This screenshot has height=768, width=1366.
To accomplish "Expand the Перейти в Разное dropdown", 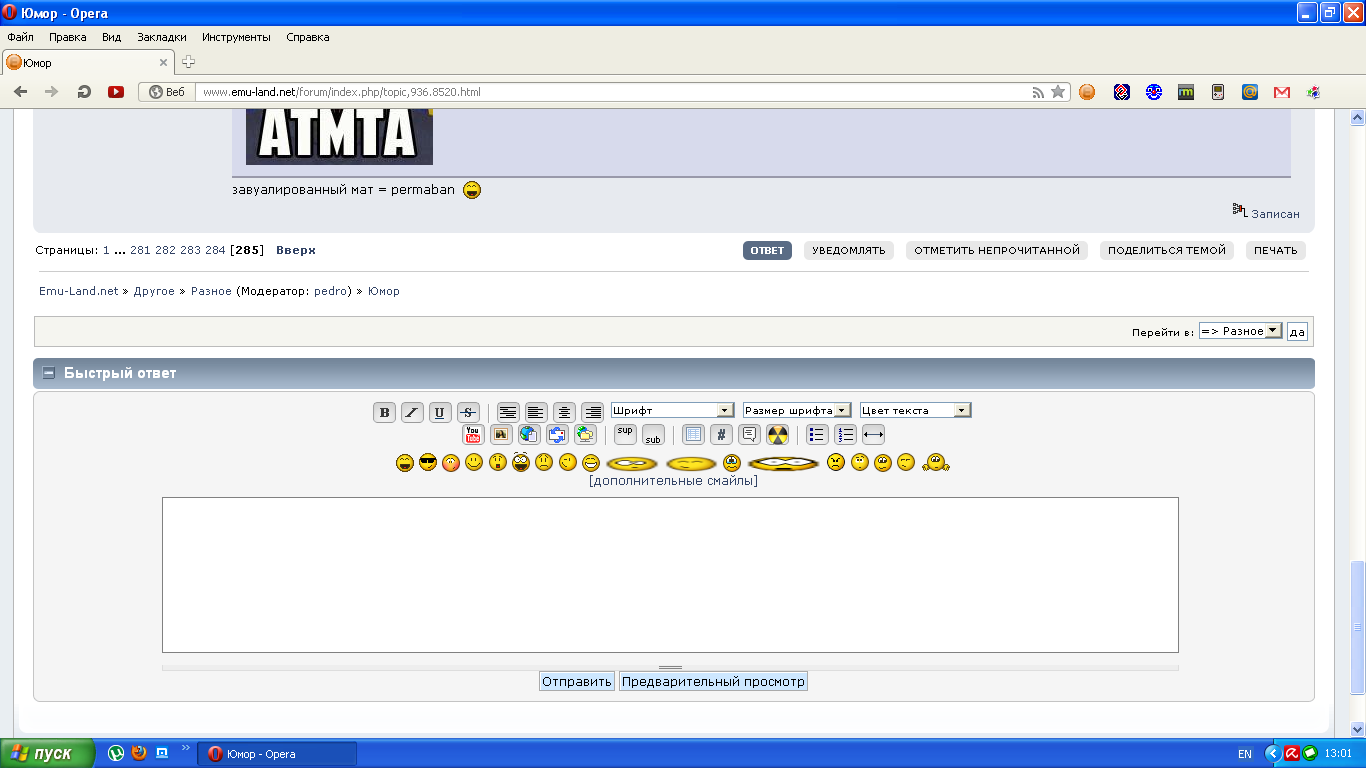I will tap(1240, 331).
